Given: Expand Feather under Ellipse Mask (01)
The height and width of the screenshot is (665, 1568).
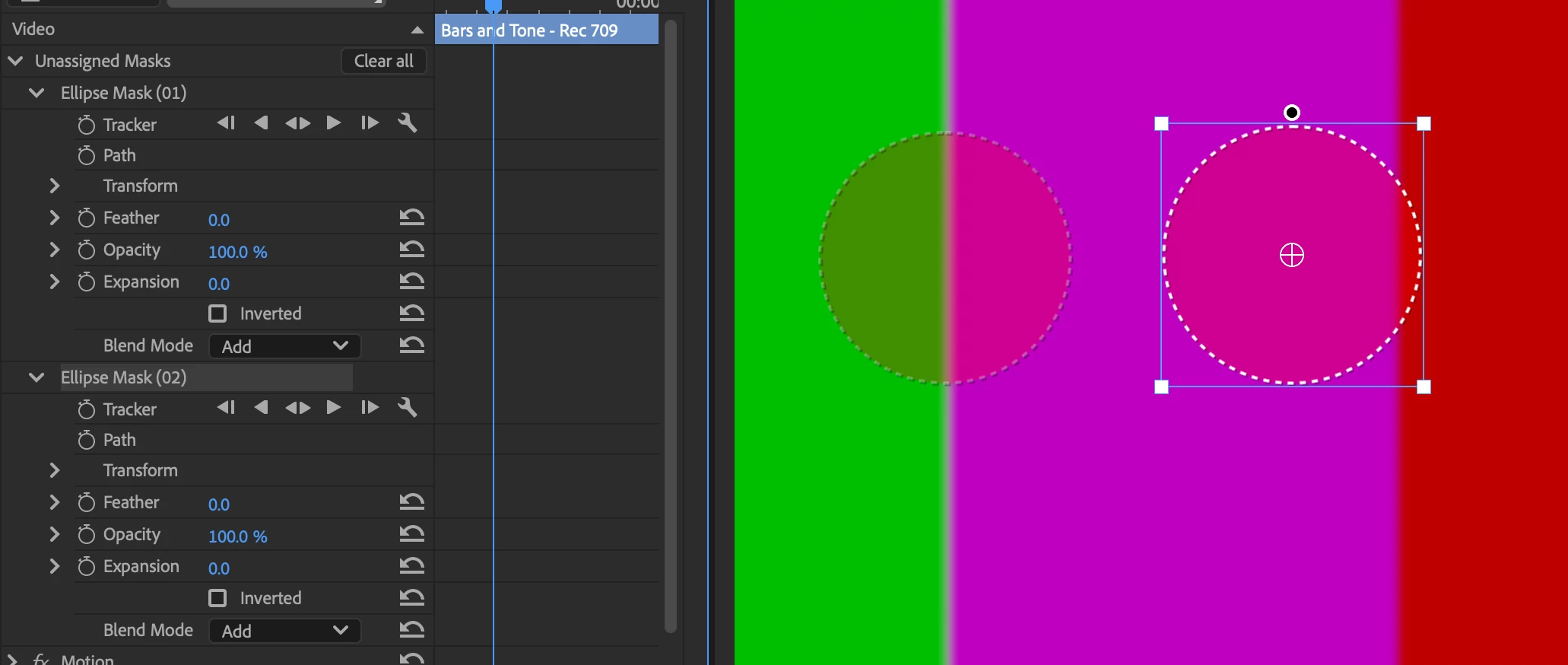Looking at the screenshot, I should (54, 218).
